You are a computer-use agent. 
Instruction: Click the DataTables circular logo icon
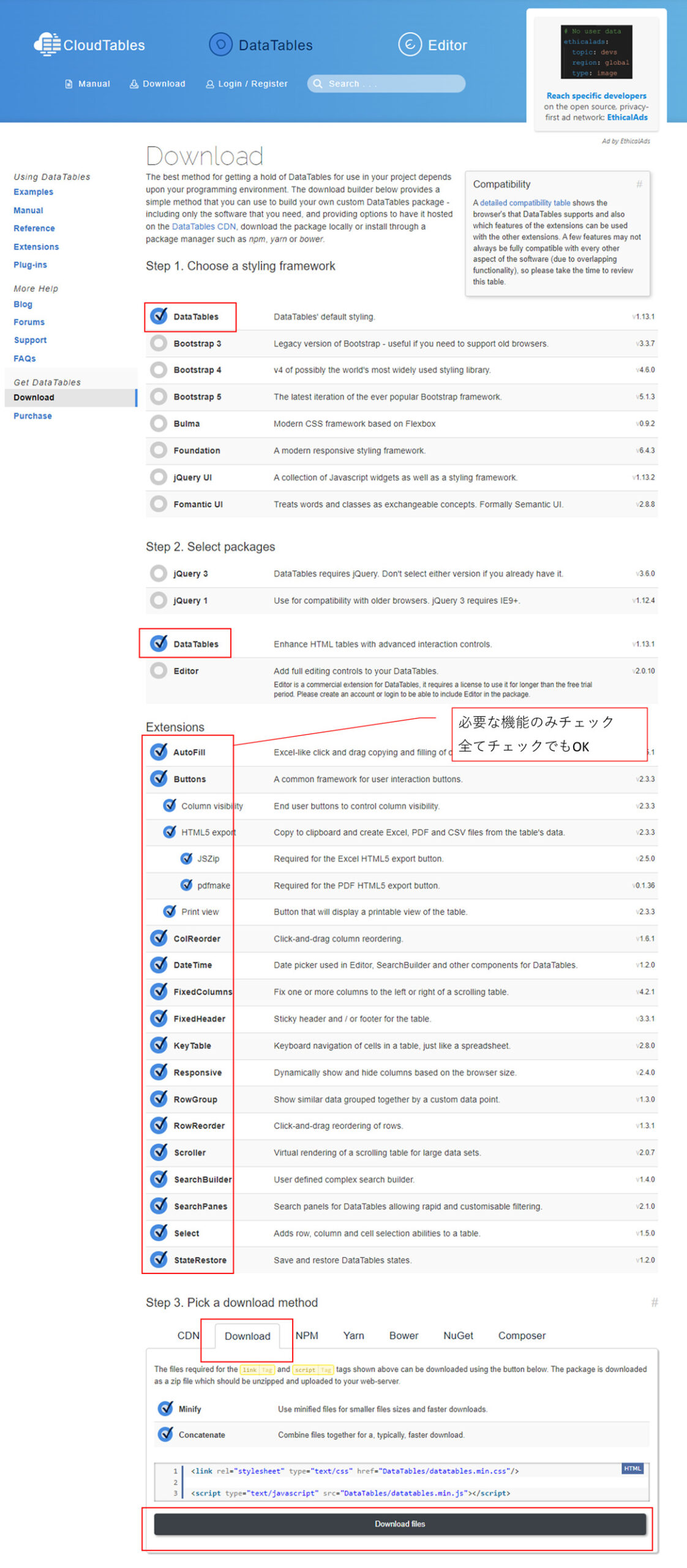[220, 44]
